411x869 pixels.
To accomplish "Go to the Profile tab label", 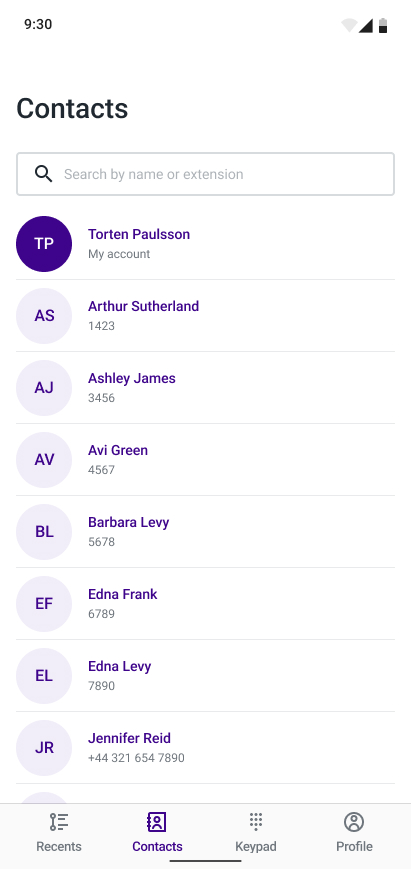I will 354,847.
